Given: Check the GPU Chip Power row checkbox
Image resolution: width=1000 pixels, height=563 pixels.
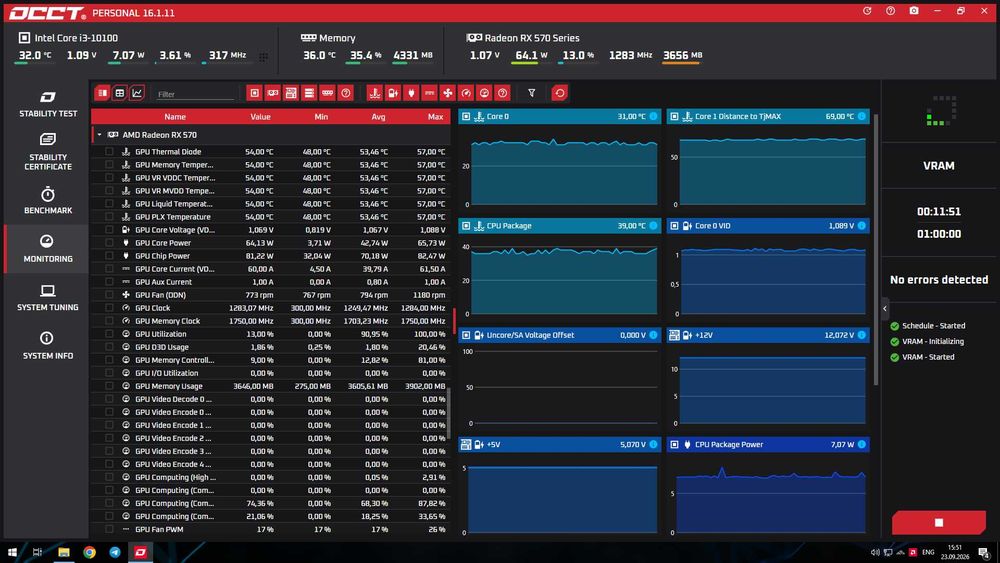Looking at the screenshot, I should click(109, 256).
